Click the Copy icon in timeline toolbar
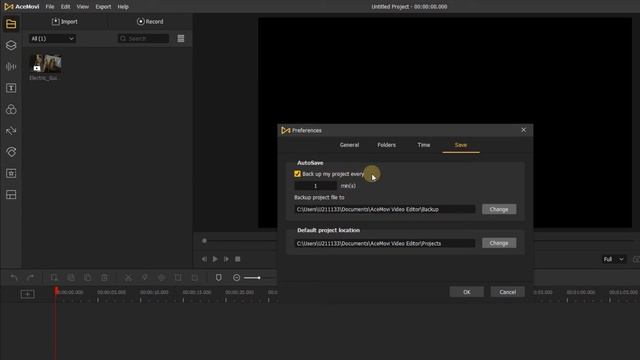Viewport: 640px width, 360px height. coord(71,278)
